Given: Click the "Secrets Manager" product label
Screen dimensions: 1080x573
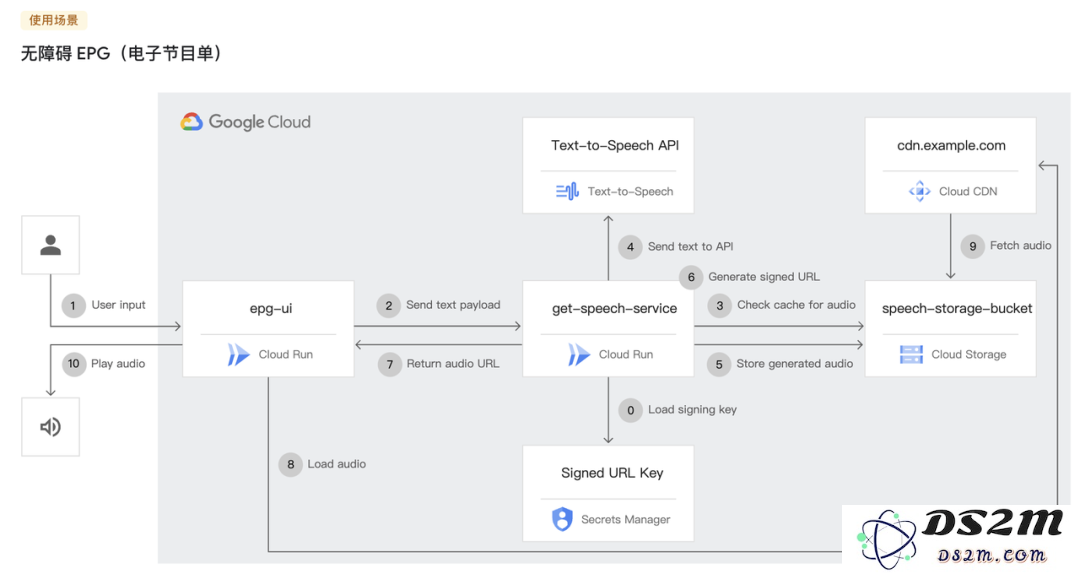Looking at the screenshot, I should [625, 519].
